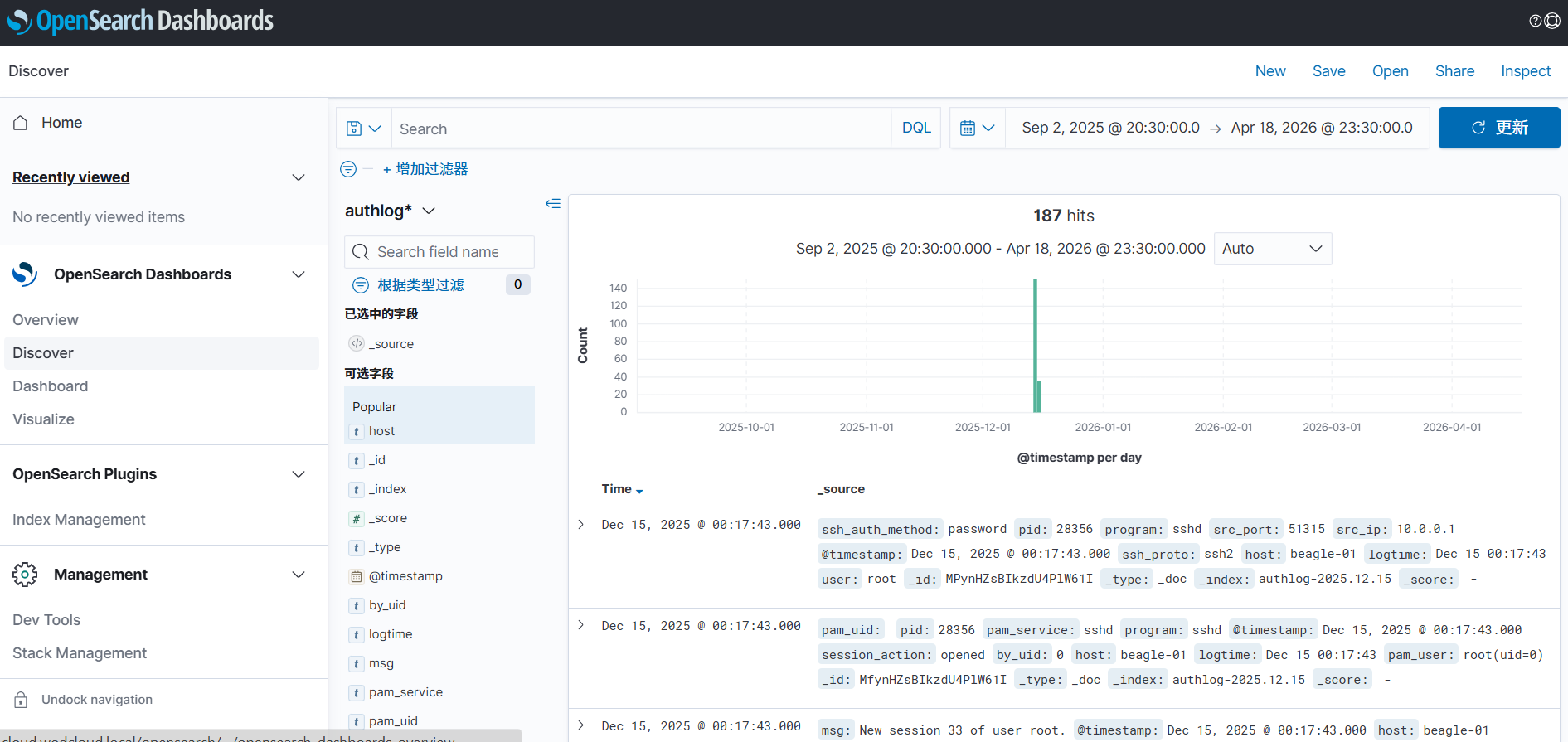Click the main Search query field

[x=641, y=129]
